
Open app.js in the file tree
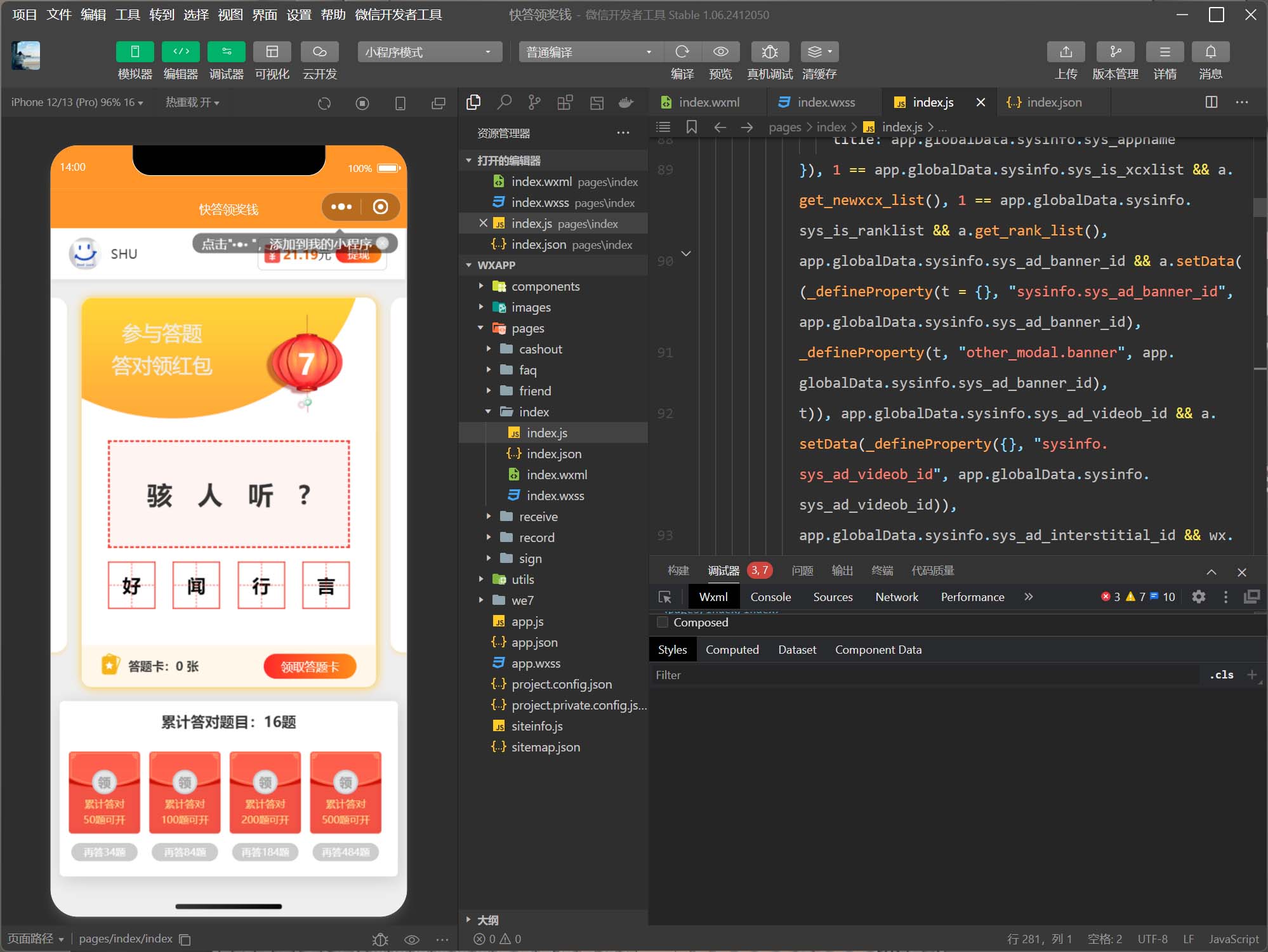point(553,621)
